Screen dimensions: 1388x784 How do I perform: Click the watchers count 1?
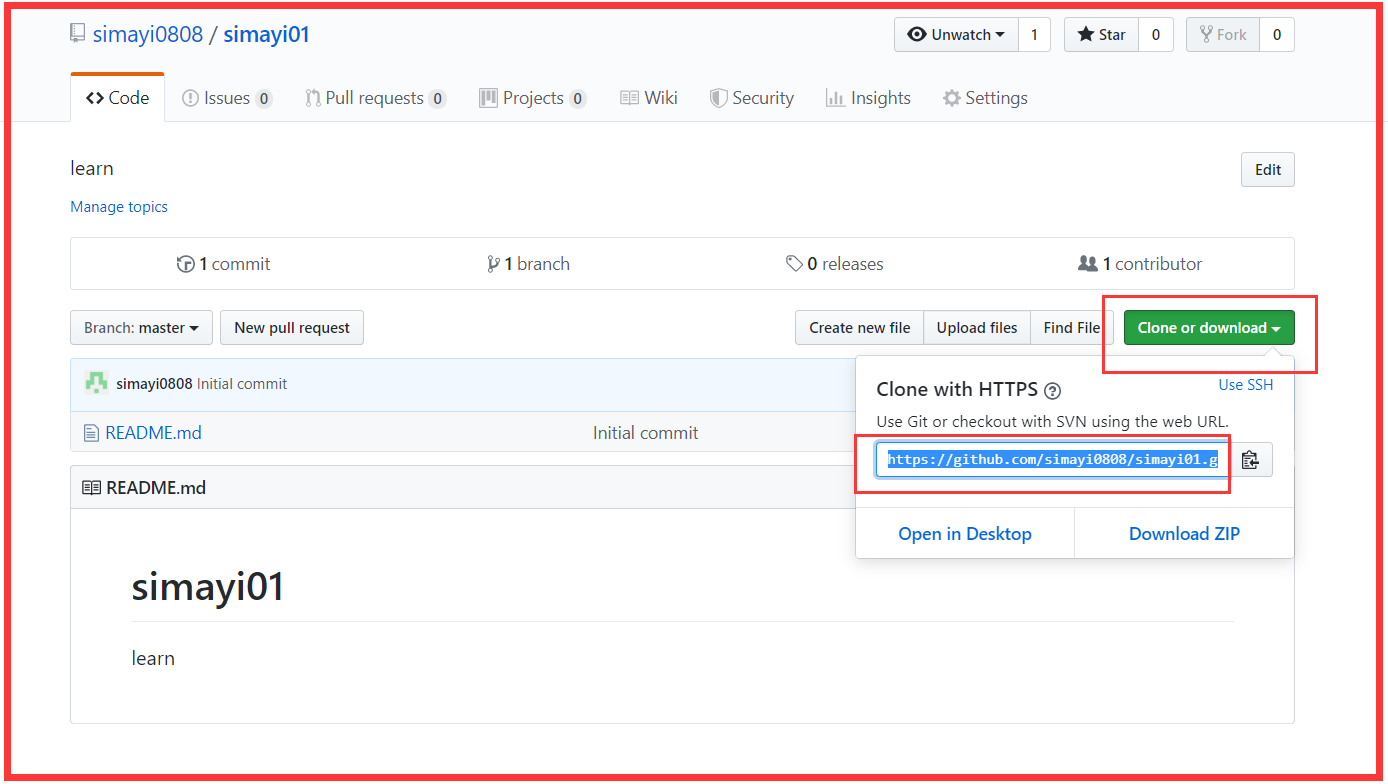[x=1034, y=35]
